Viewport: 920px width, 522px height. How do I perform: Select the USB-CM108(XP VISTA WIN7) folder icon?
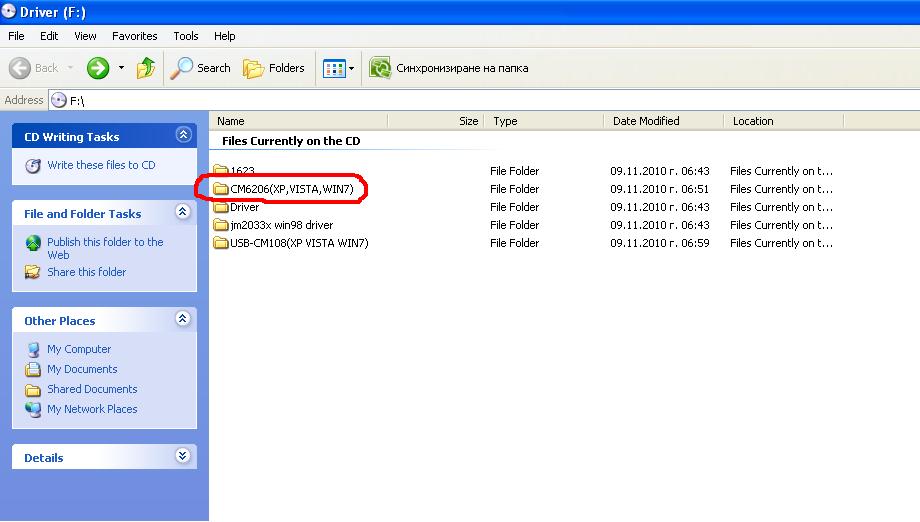pos(221,243)
